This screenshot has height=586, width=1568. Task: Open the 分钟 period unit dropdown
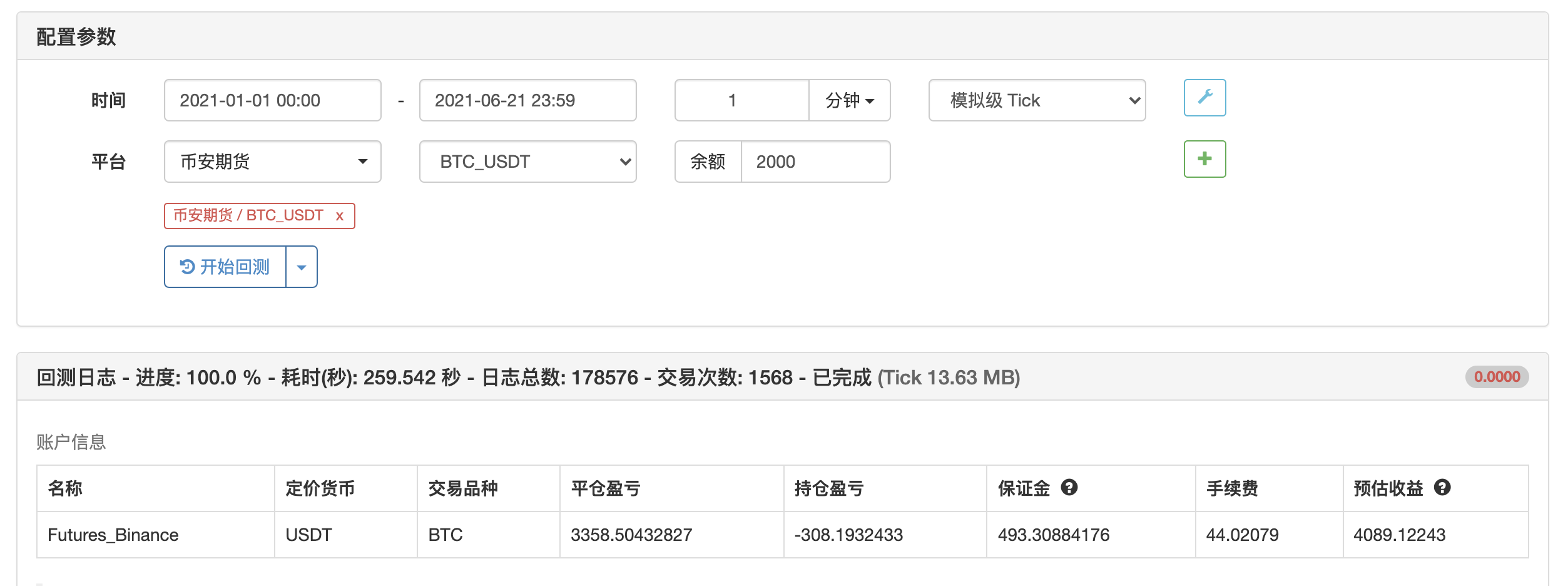coord(849,100)
